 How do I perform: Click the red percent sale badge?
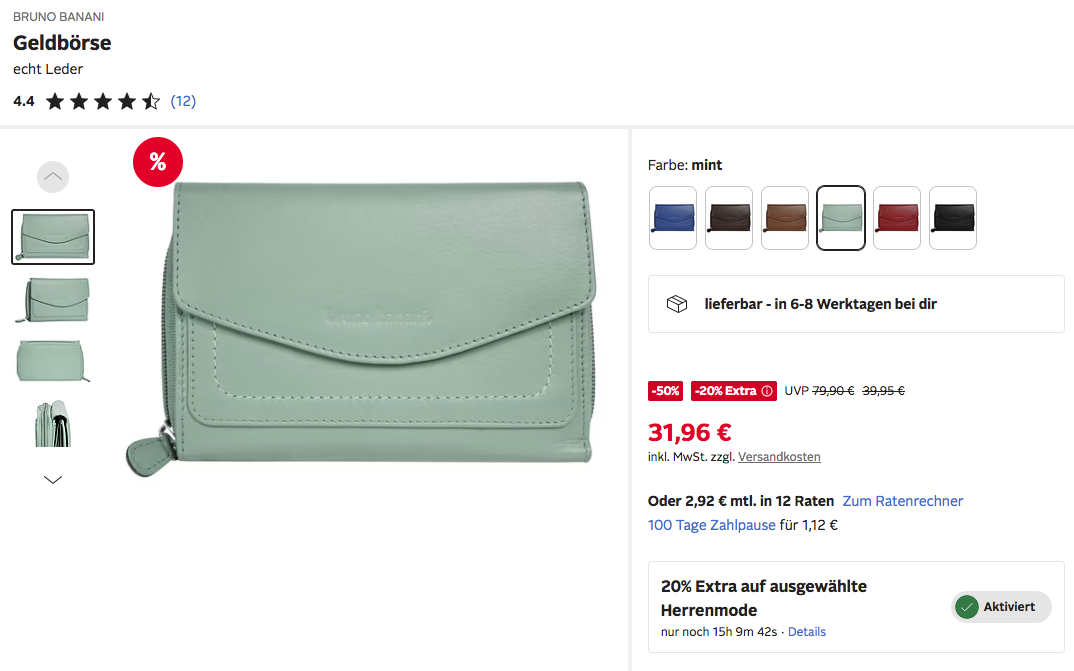158,162
